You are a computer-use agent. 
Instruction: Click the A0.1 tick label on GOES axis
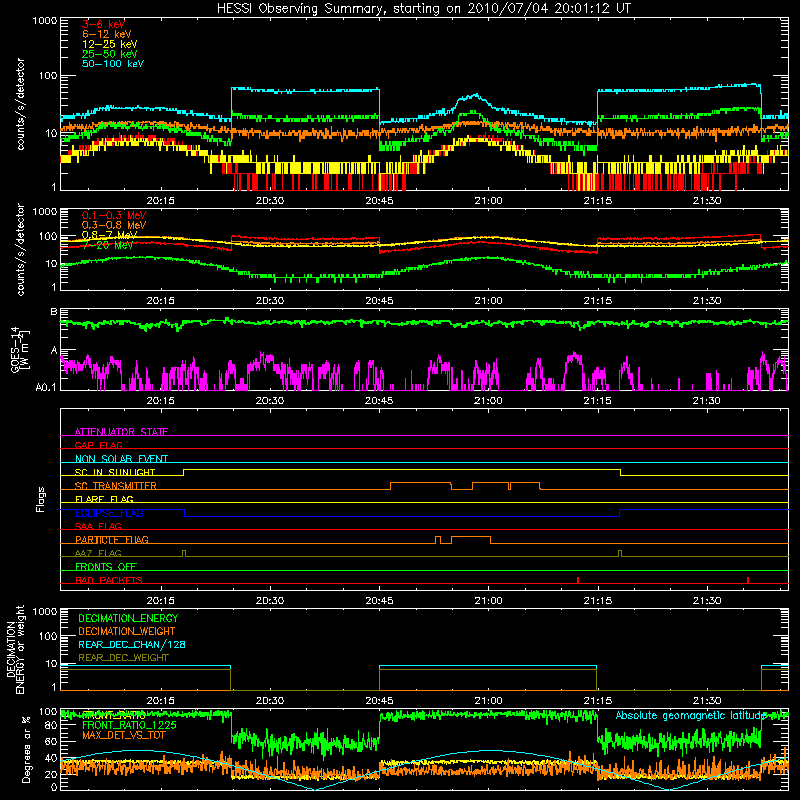click(46, 388)
